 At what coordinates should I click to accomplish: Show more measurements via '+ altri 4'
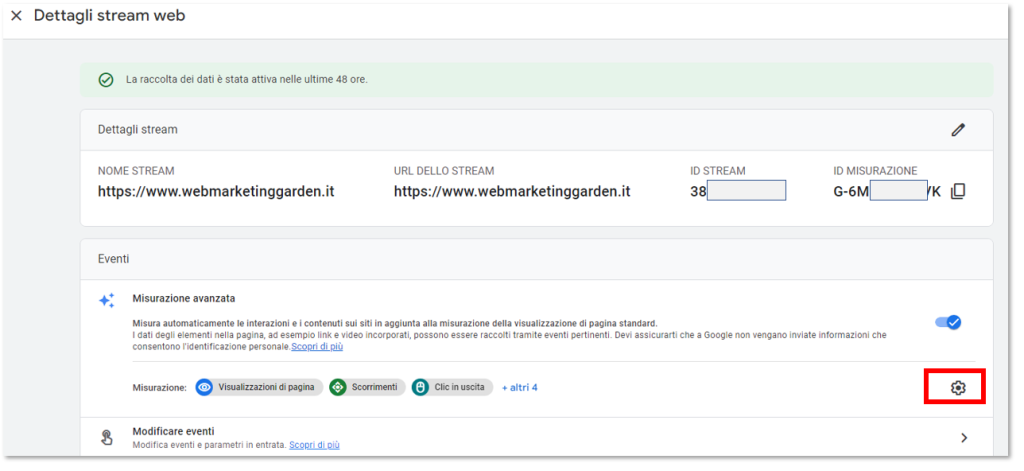pyautogui.click(x=519, y=387)
